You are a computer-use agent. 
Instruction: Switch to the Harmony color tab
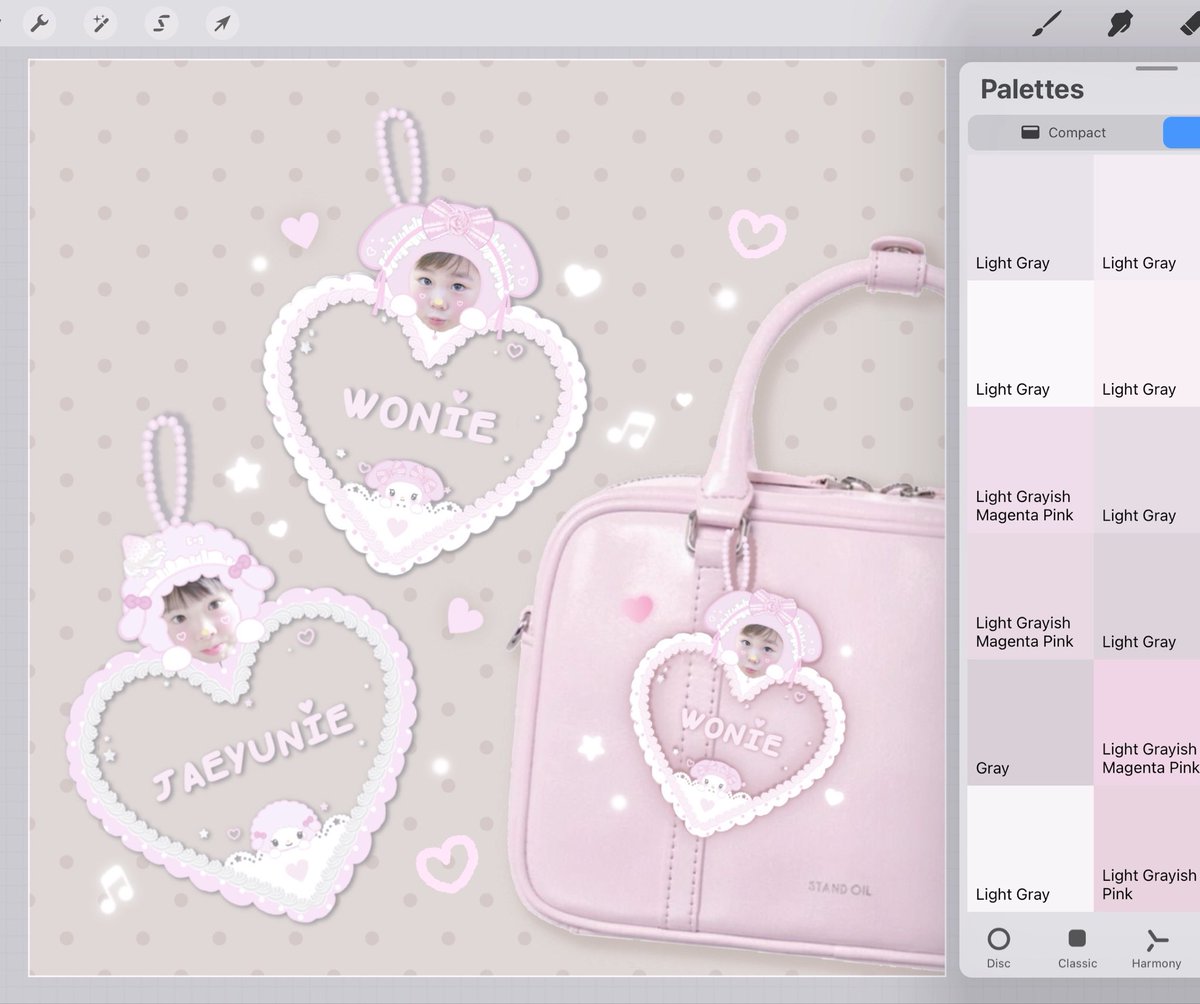pos(1157,948)
